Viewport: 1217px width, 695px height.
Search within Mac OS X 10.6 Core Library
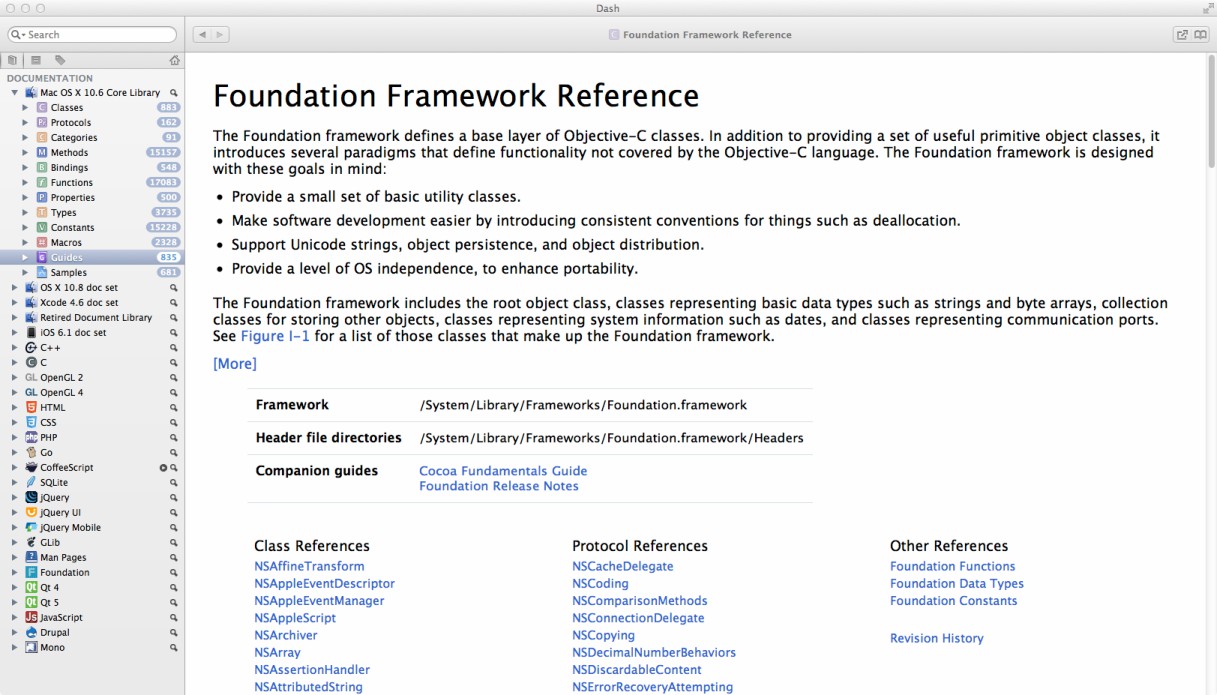pos(173,93)
